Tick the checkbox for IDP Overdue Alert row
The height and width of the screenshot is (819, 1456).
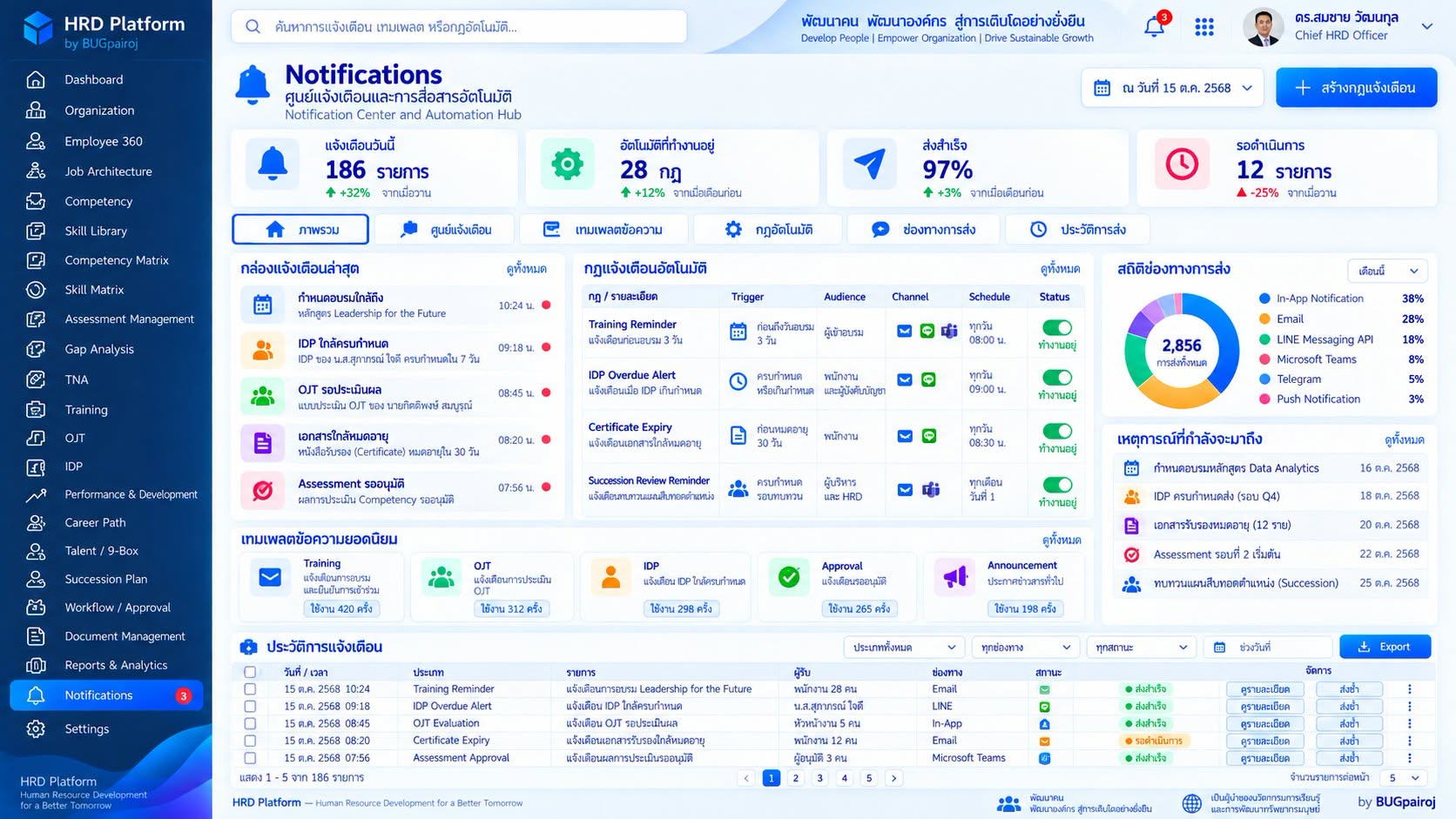pyautogui.click(x=250, y=707)
